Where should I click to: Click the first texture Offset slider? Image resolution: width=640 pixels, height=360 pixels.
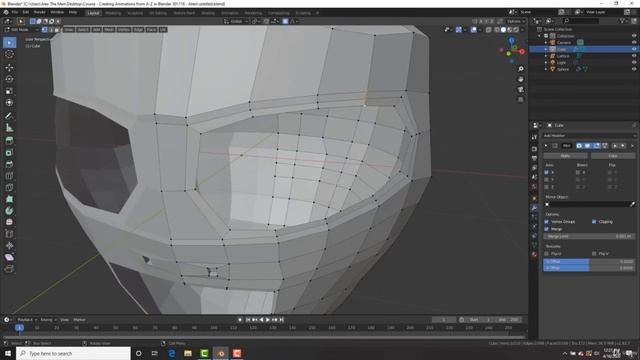[589, 261]
